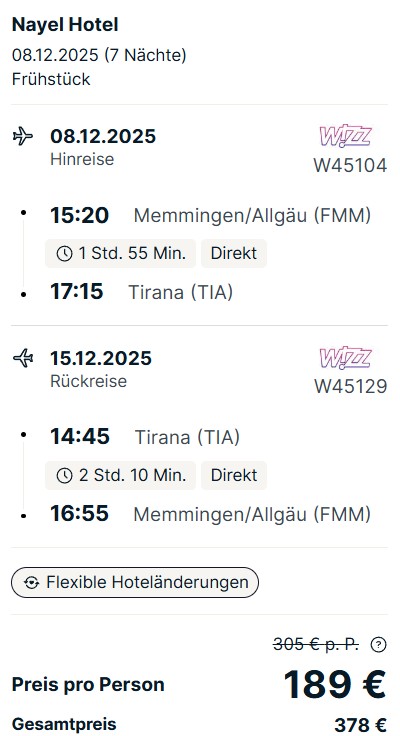
Task: Click the Wizz logo for flight W45104
Action: 346,136
